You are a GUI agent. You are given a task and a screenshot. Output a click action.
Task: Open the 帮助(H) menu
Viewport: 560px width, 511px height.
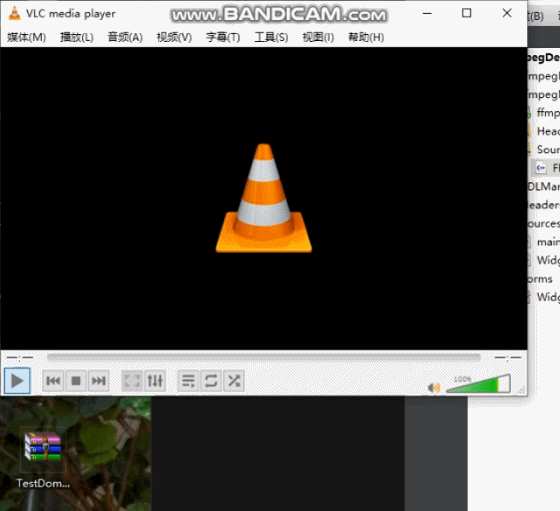coord(366,37)
